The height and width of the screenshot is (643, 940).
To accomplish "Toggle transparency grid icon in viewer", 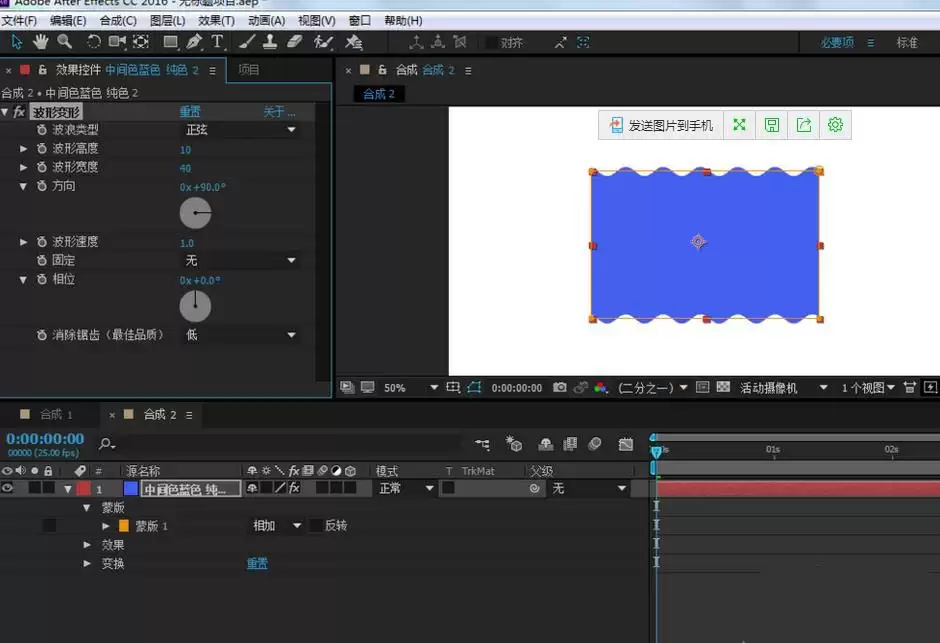I will [x=723, y=388].
